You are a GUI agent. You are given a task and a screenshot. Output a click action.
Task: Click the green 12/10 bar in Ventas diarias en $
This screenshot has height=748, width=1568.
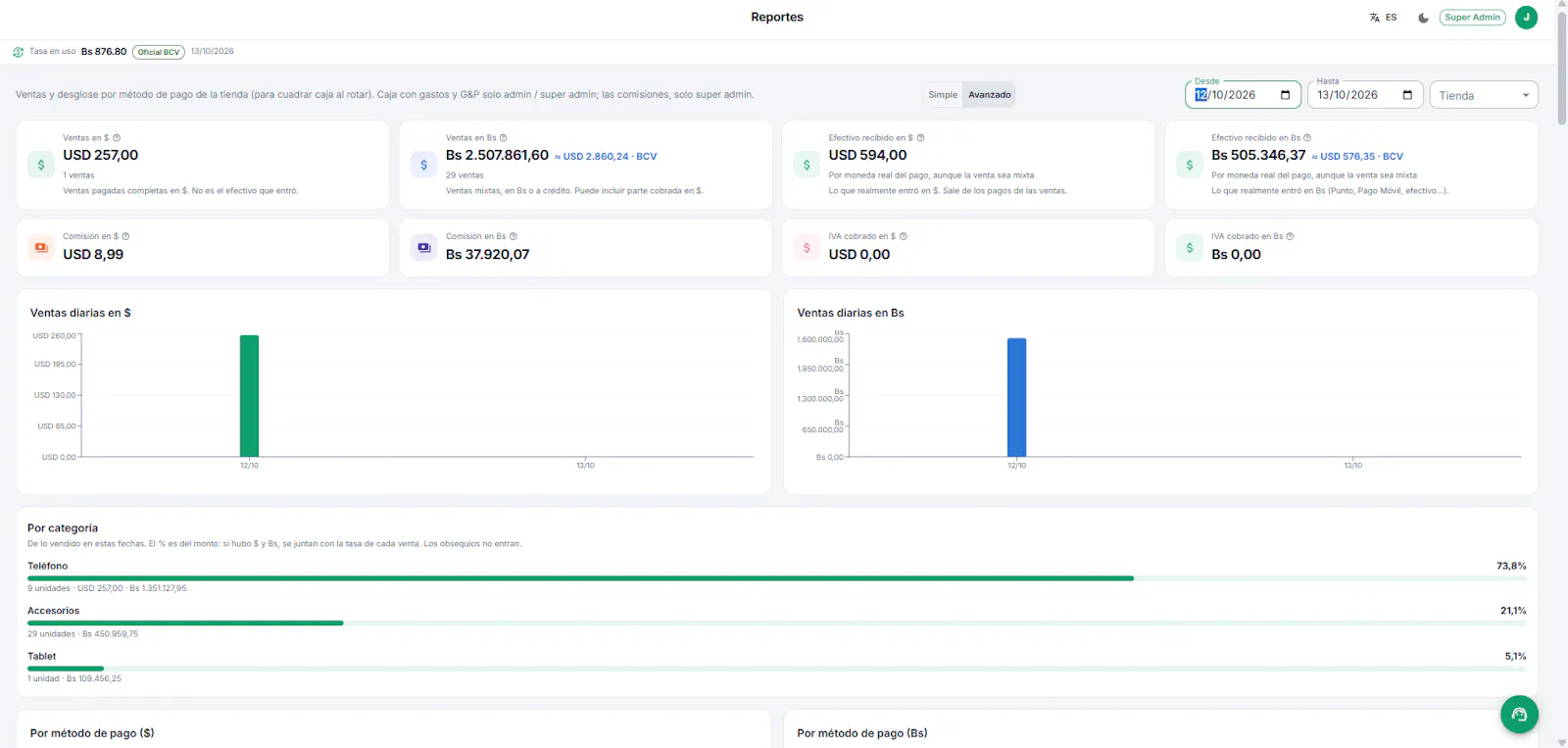pyautogui.click(x=249, y=396)
